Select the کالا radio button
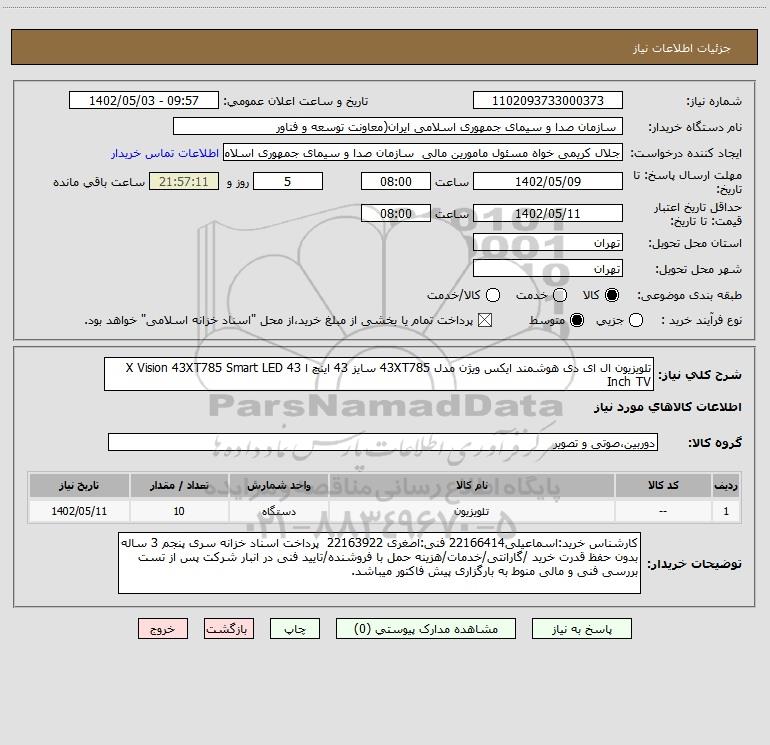 (612, 295)
